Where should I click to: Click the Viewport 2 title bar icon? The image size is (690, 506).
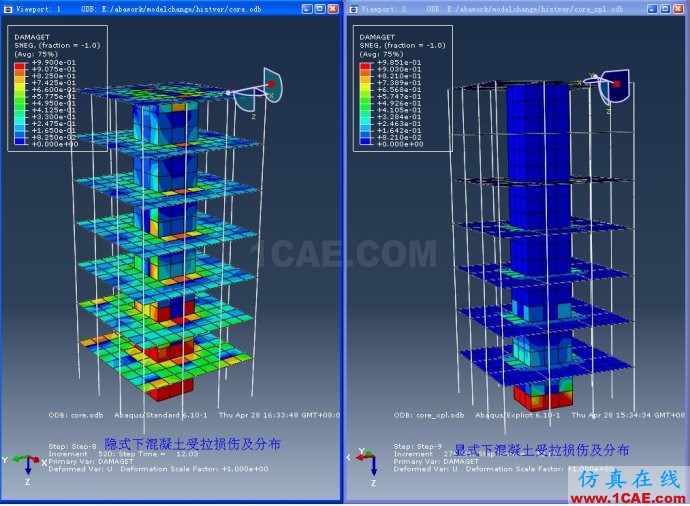[x=353, y=8]
